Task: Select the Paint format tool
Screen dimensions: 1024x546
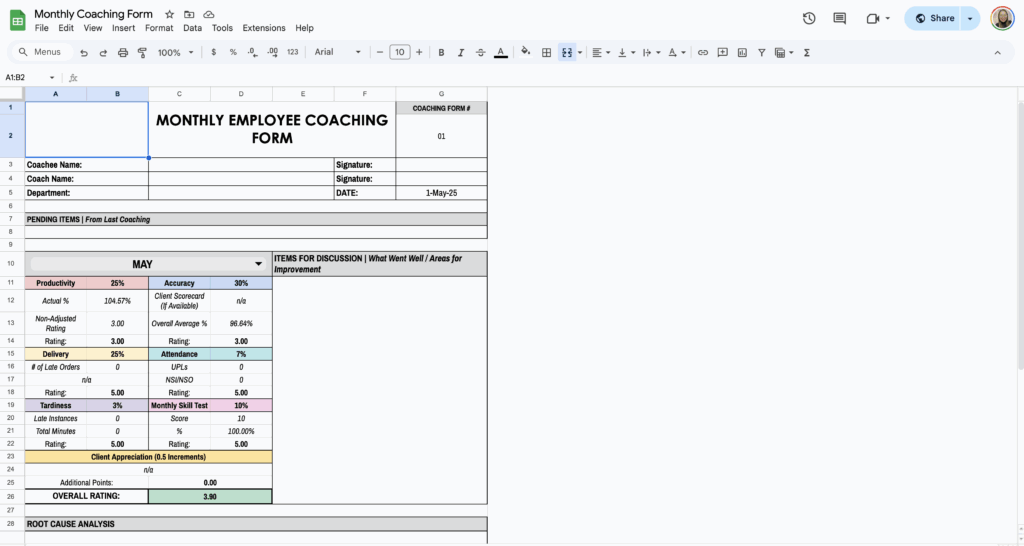Action: (x=142, y=53)
